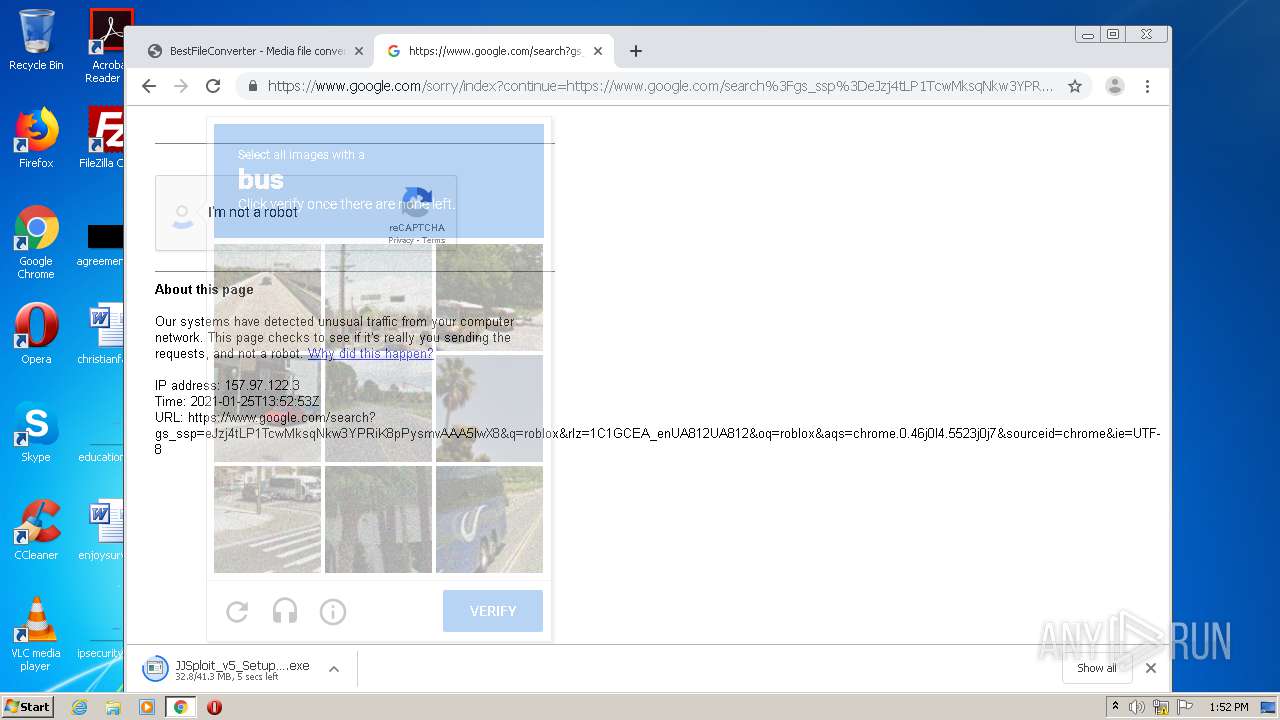Switch to the audio challenge headphones icon
Image resolution: width=1280 pixels, height=720 pixels.
coord(285,611)
